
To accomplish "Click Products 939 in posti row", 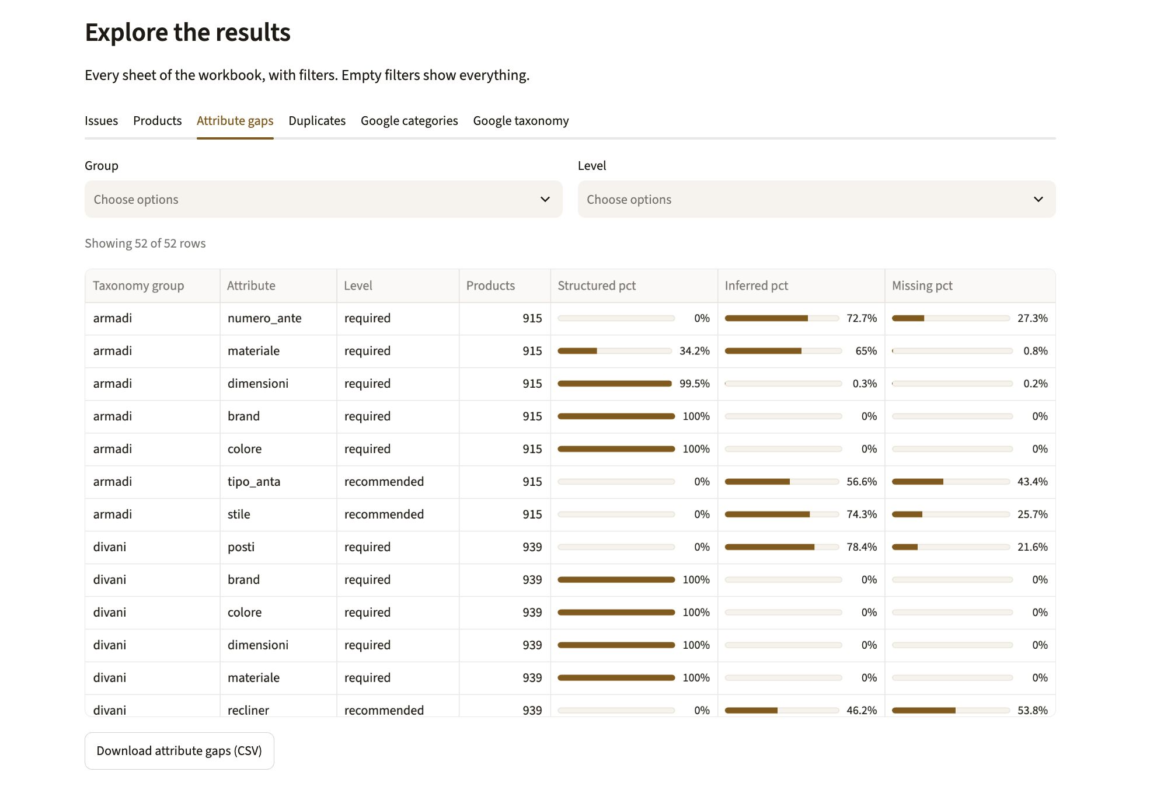I will coord(532,547).
